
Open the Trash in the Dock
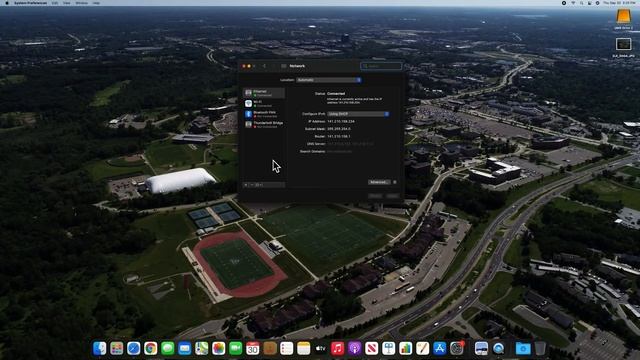click(540, 348)
